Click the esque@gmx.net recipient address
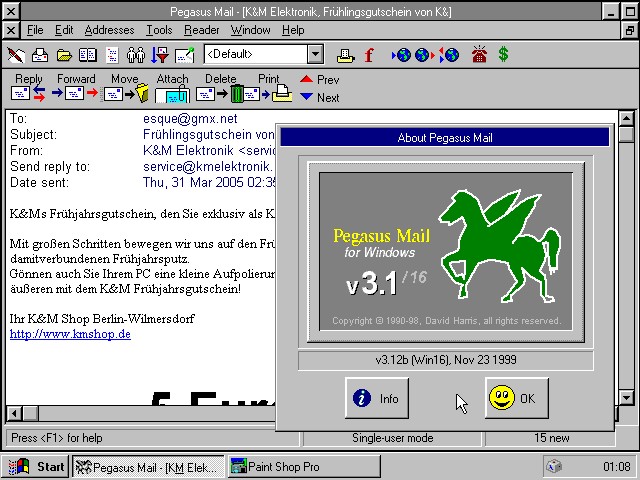 (x=190, y=118)
